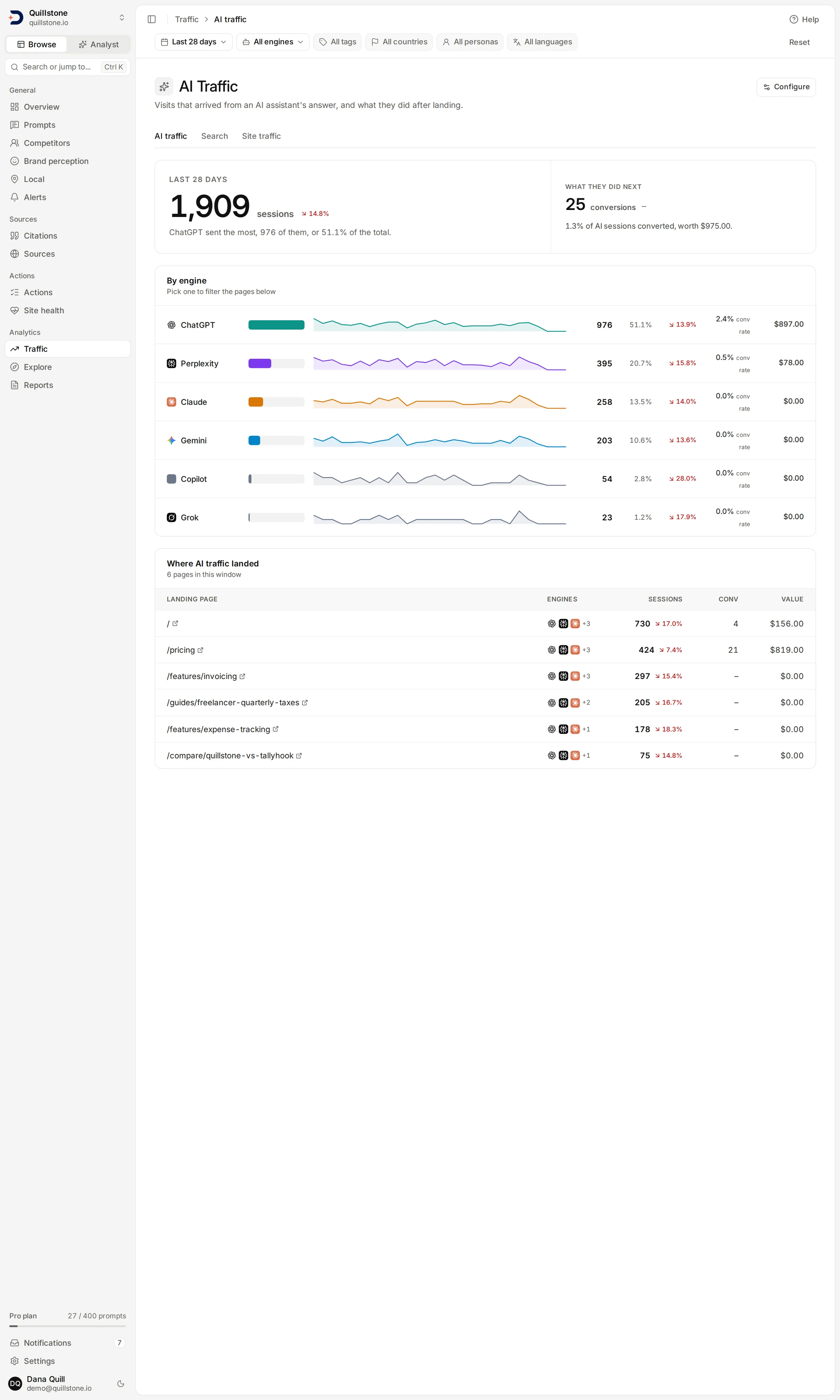The height and width of the screenshot is (1400, 840).
Task: Focus the Search or jump to field
Action: pyautogui.click(x=67, y=67)
